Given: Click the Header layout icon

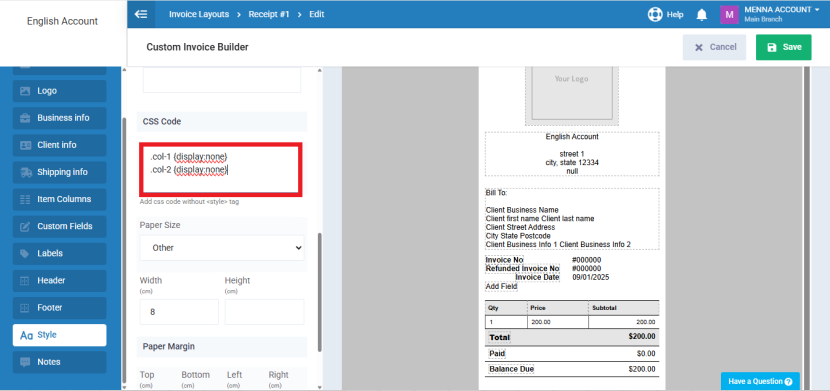Looking at the screenshot, I should coord(25,280).
